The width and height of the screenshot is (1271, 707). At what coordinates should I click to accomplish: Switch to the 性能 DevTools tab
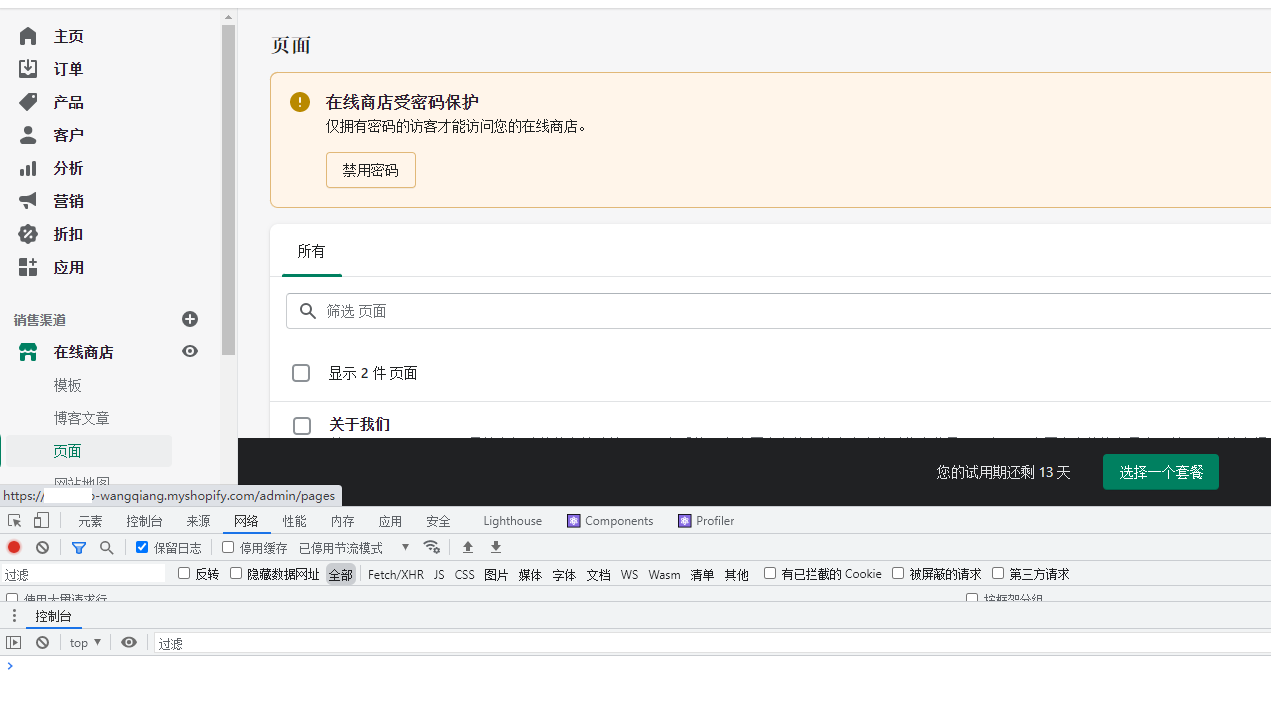pyautogui.click(x=294, y=521)
